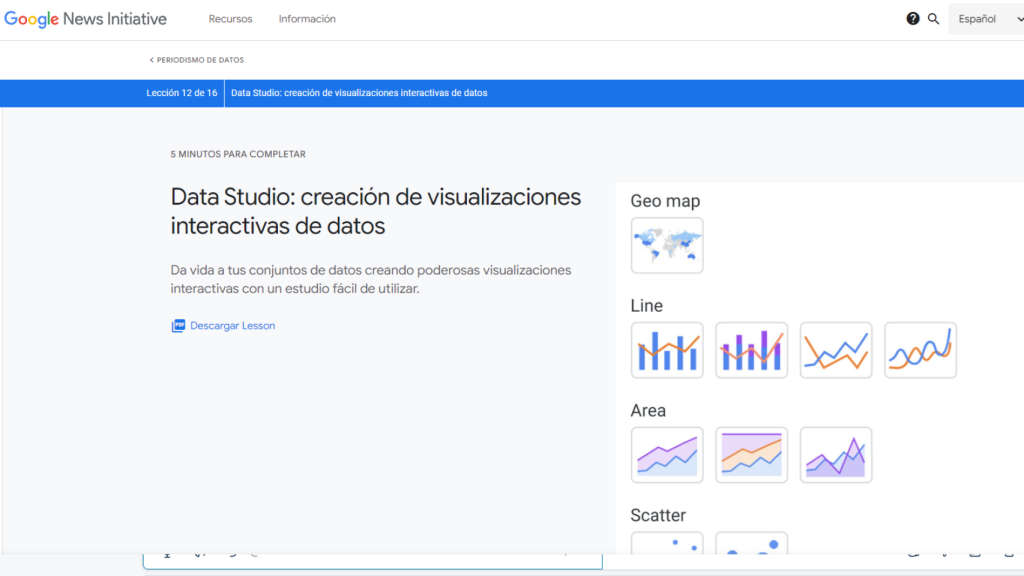This screenshot has width=1024, height=576.
Task: Click the Lección 12 de 16 banner label
Action: 184,93
